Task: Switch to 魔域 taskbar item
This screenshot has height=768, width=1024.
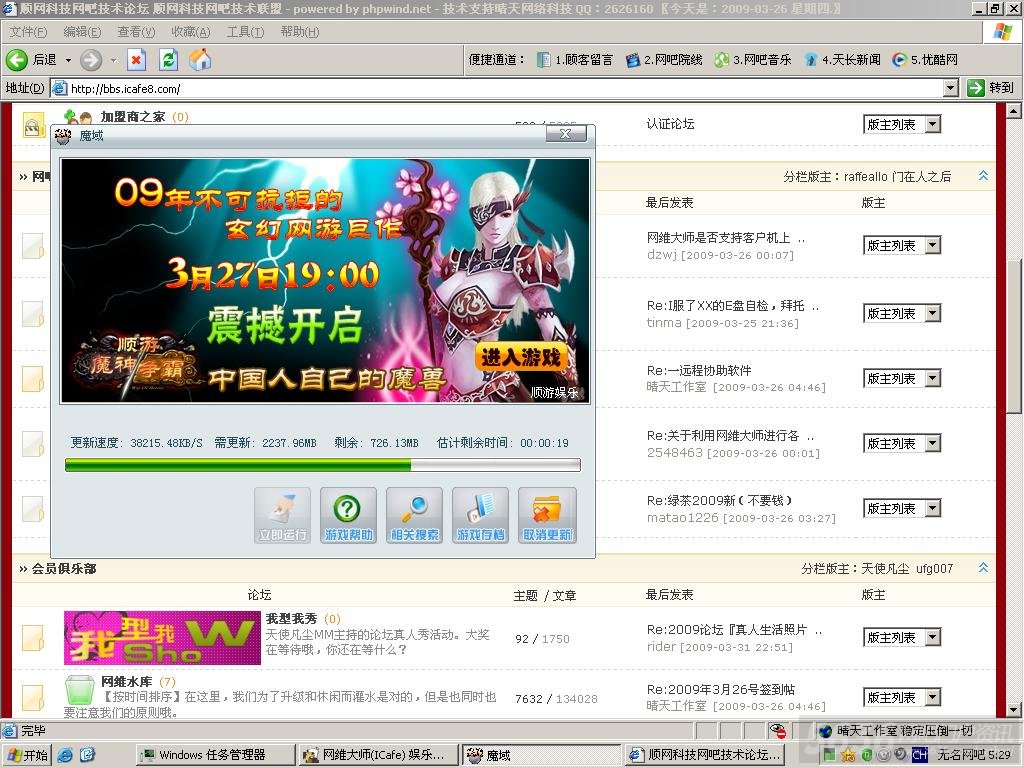Action: (541, 755)
